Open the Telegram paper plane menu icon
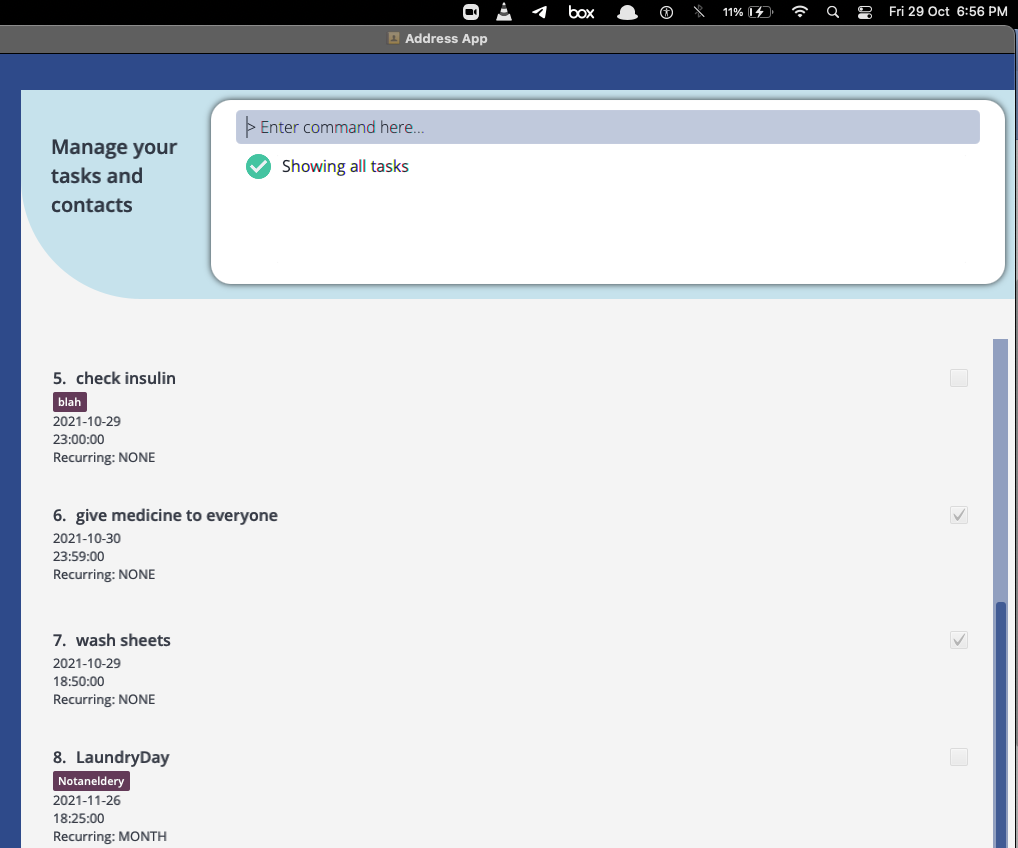The height and width of the screenshot is (848, 1018). 540,12
